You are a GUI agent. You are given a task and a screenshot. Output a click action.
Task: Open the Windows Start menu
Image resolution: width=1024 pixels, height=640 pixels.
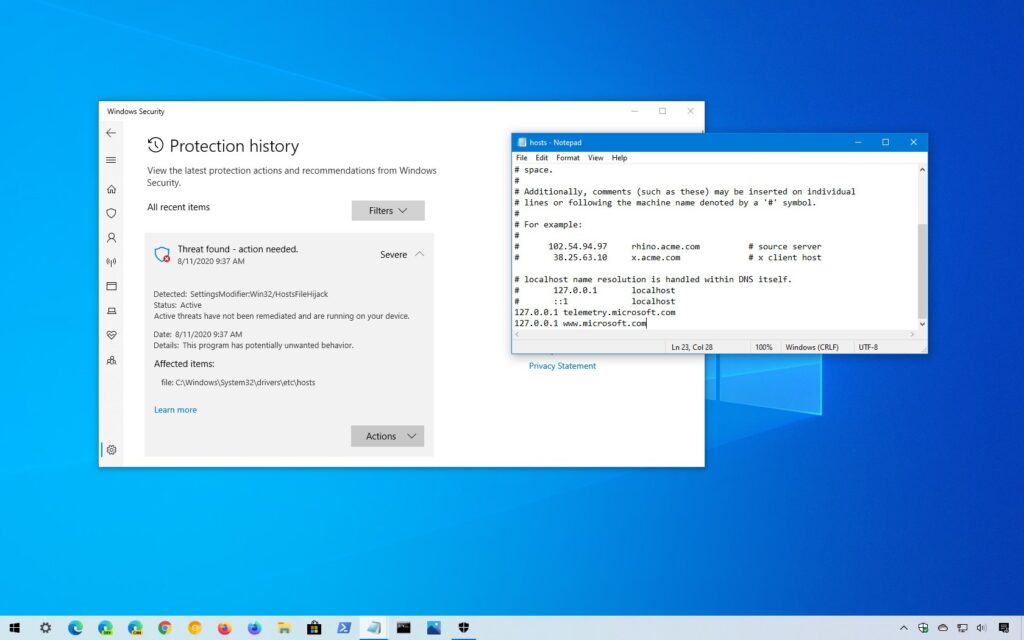[14, 628]
